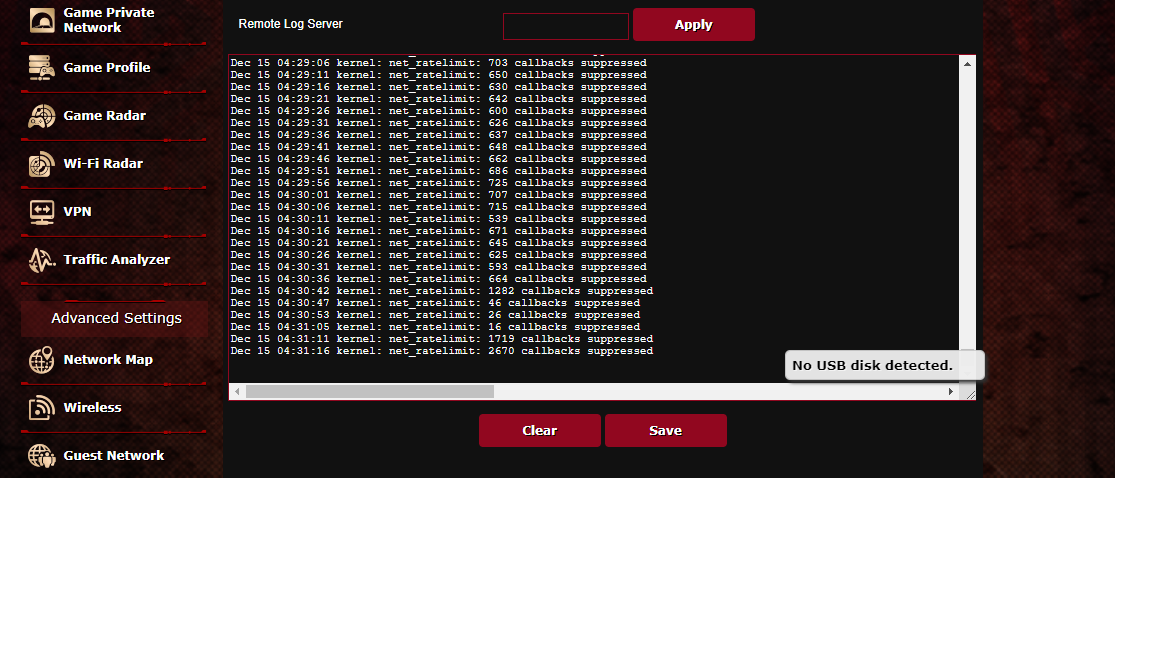Navigate to Game Radar menu label

tap(104, 115)
